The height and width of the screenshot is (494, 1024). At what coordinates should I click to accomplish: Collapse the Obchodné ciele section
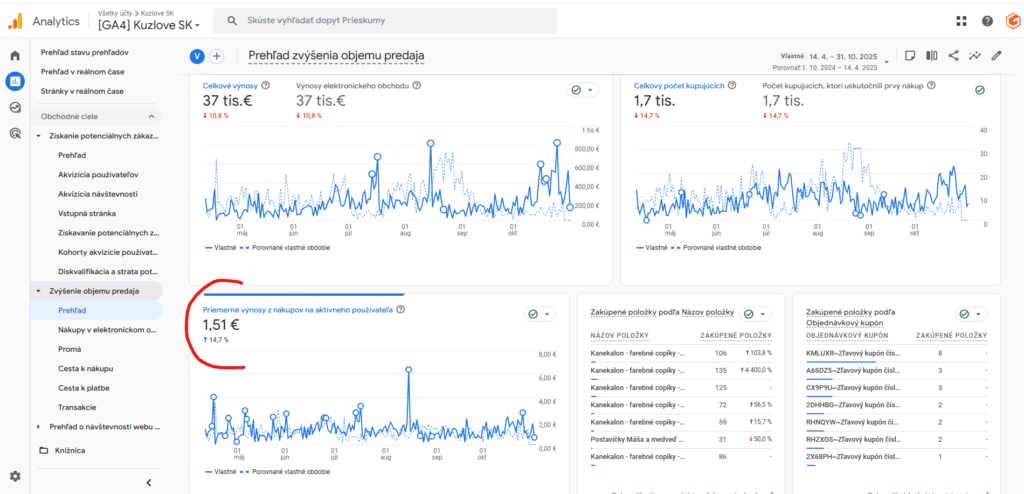(x=152, y=116)
